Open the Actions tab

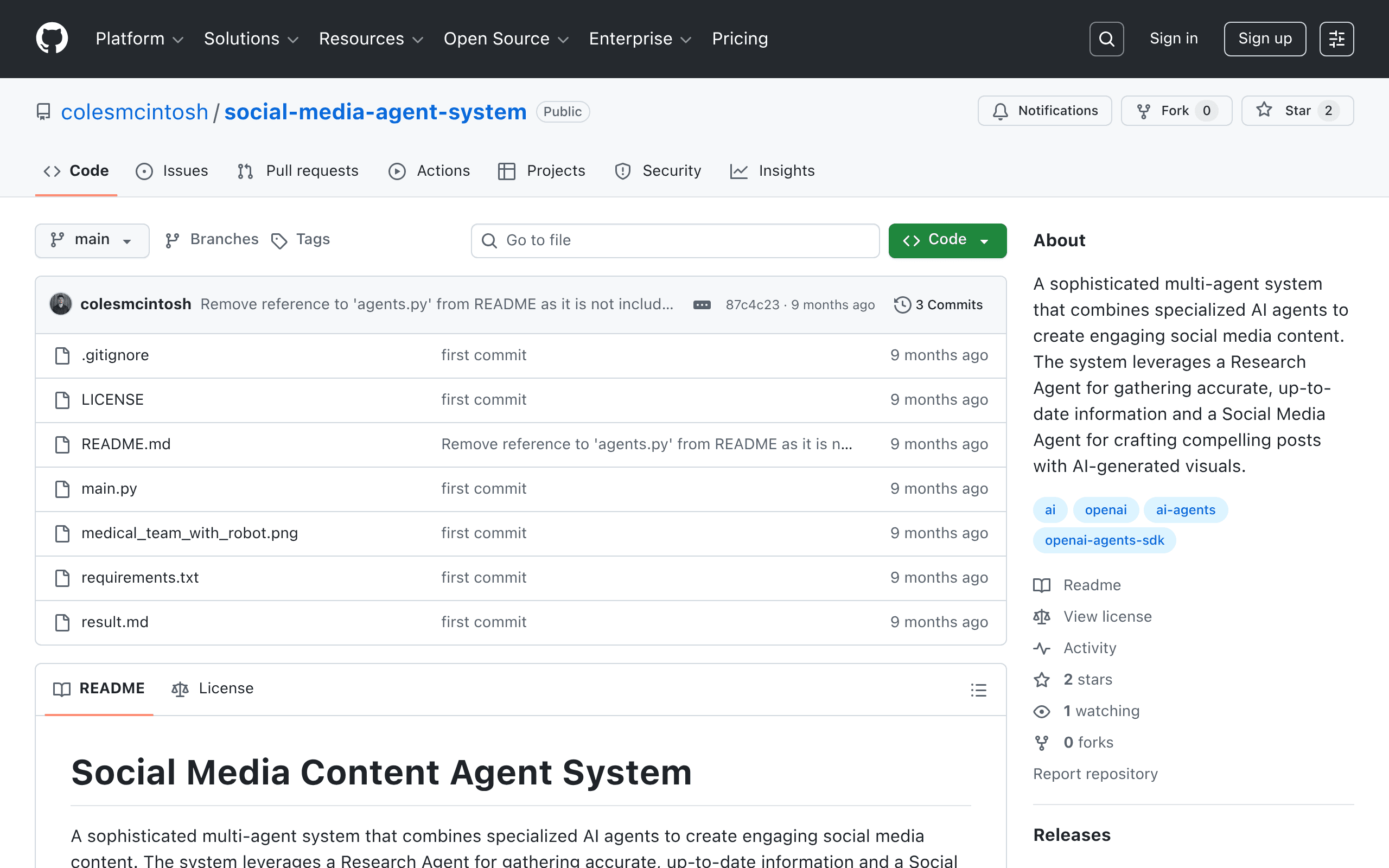429,171
